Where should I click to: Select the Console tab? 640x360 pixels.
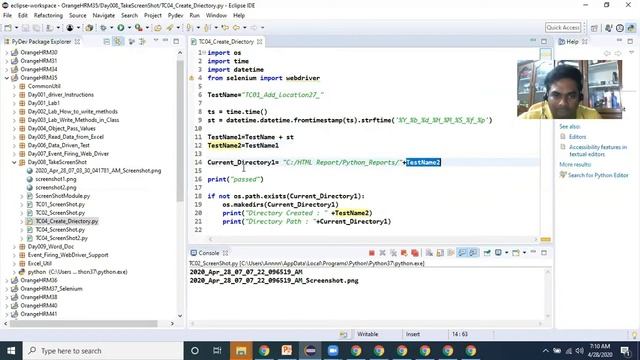point(209,253)
